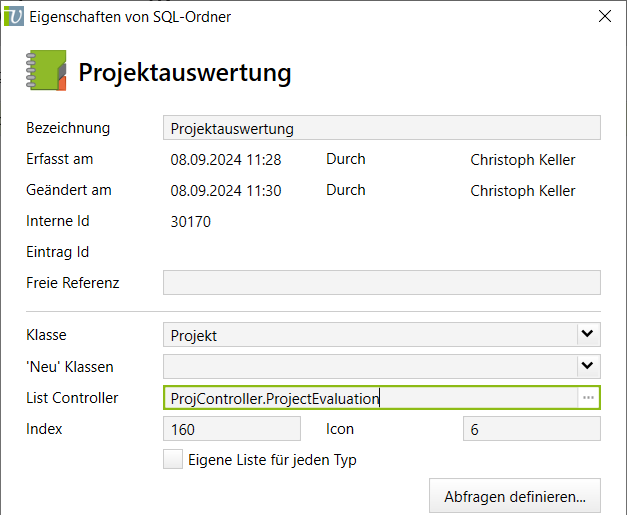627x515 pixels.
Task: Click the application logo in the title bar
Action: (14, 16)
